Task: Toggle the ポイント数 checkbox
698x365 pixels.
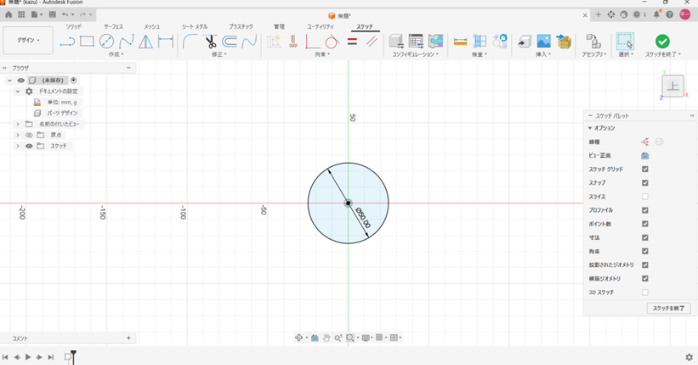Action: pyautogui.click(x=645, y=224)
